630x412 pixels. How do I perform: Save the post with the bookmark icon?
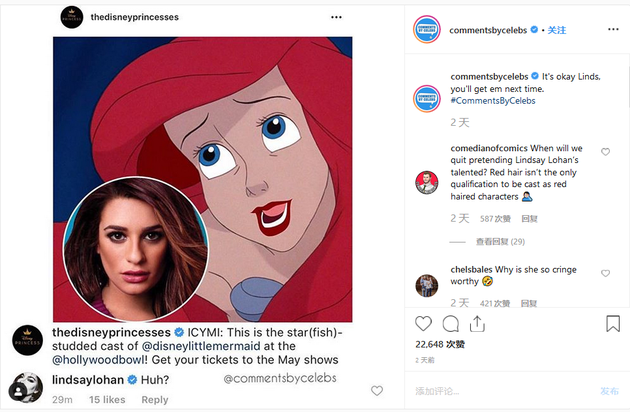tap(613, 324)
